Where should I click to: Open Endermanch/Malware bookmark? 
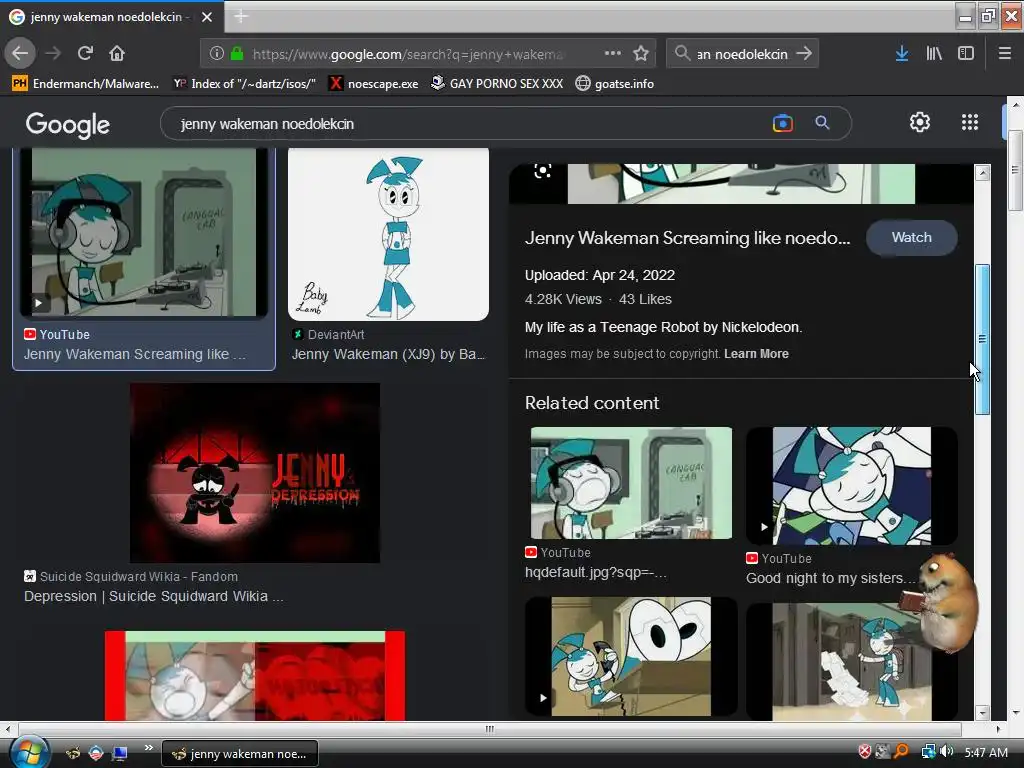(86, 84)
